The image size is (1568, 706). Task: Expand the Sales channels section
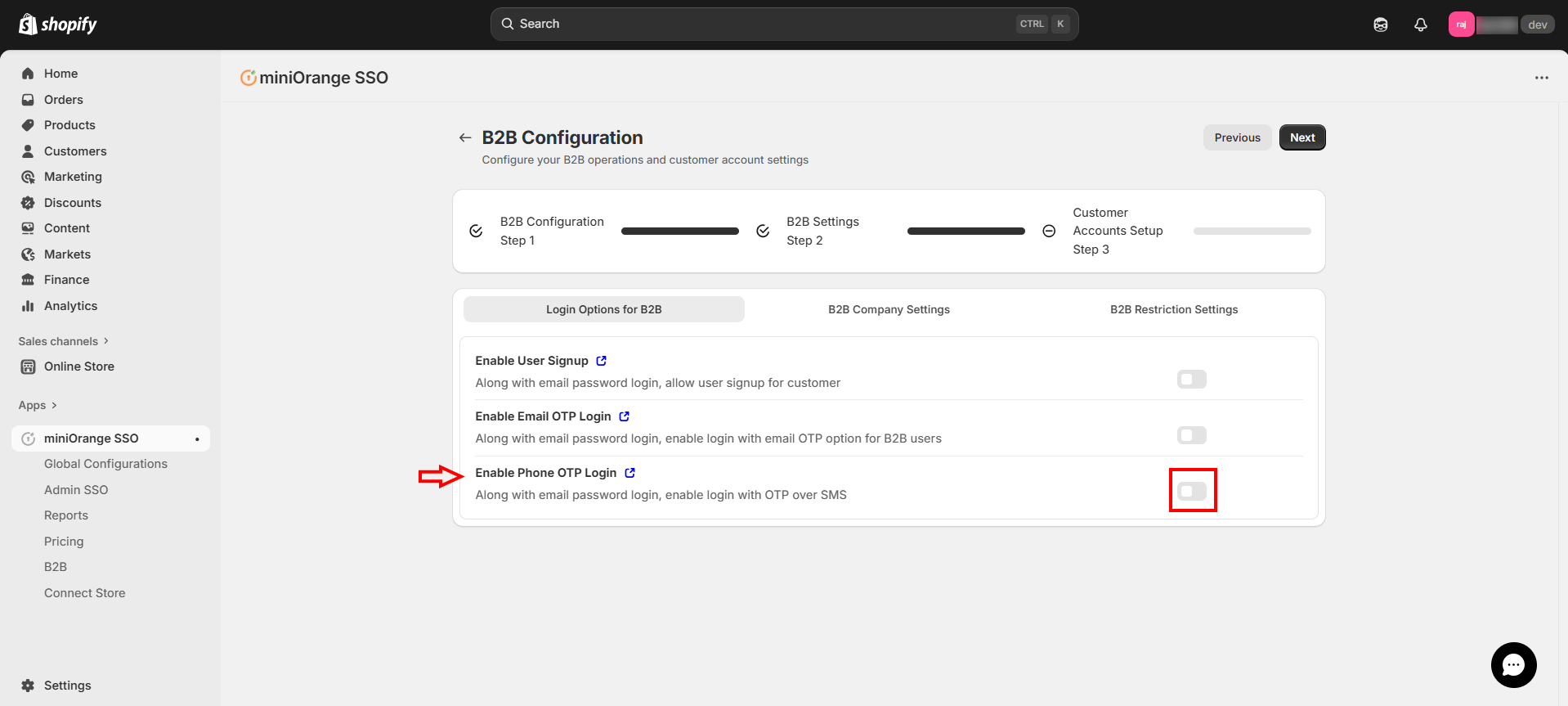(x=63, y=341)
